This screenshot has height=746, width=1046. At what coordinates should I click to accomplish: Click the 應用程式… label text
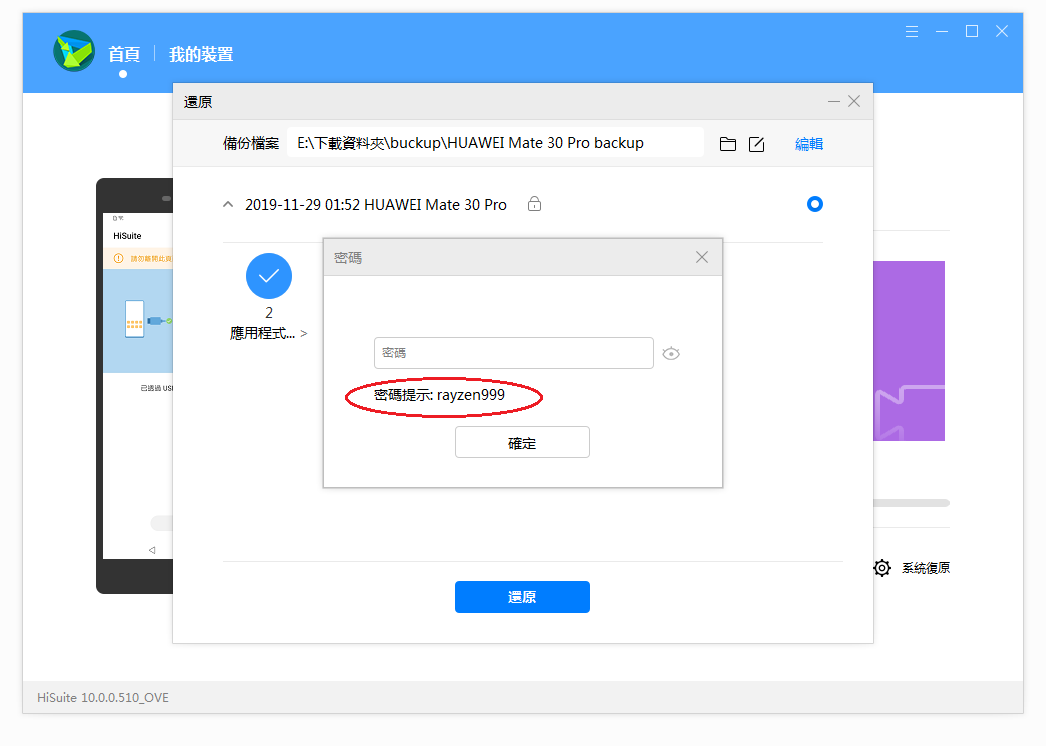point(262,333)
